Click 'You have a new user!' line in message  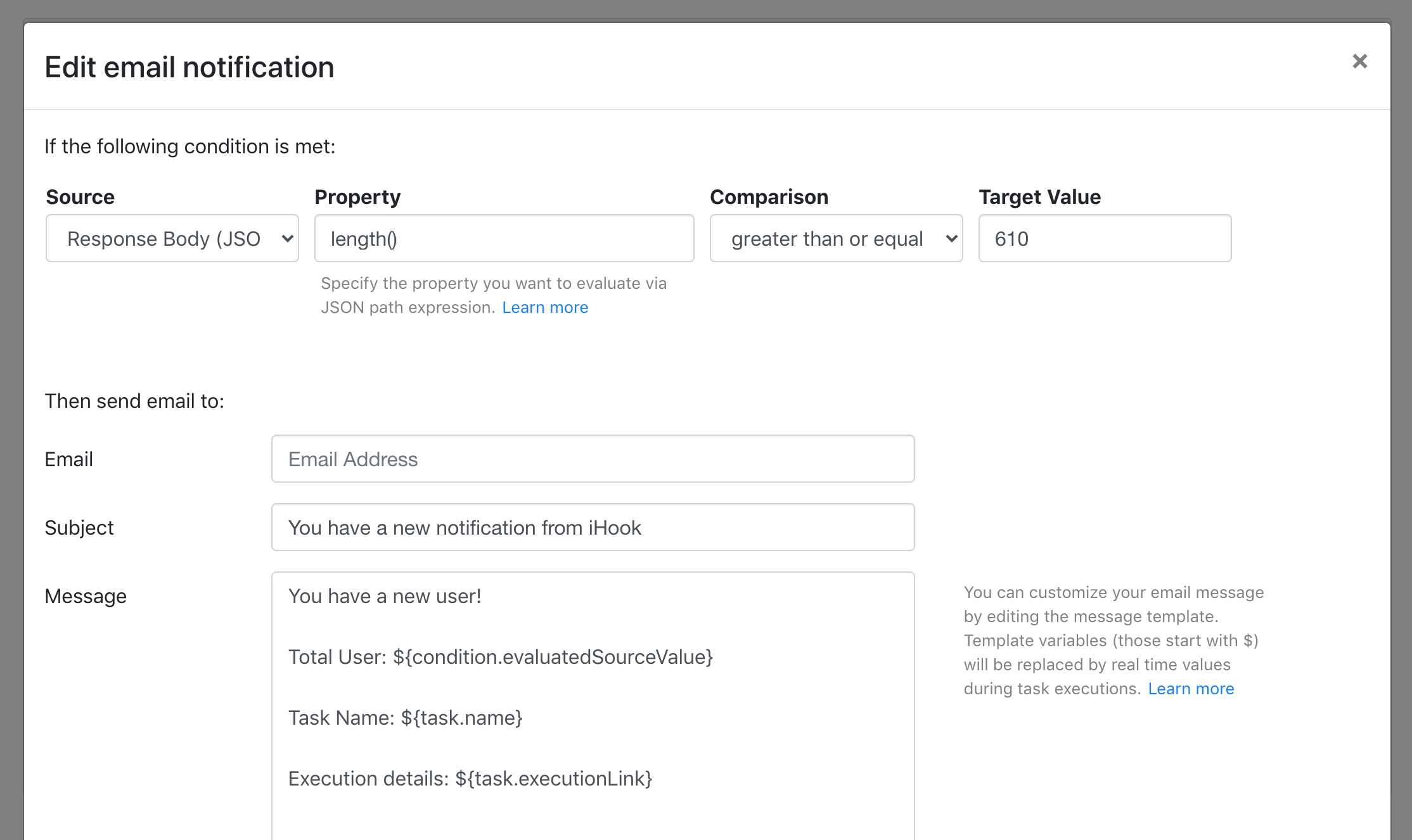point(385,596)
